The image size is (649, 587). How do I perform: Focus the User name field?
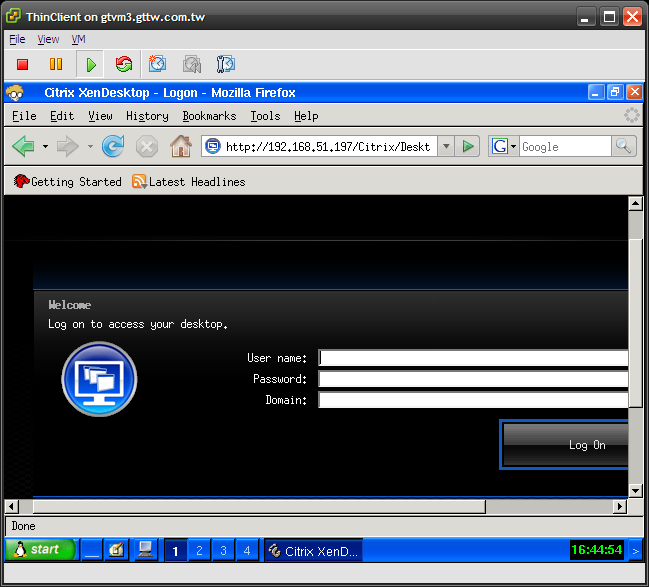tap(473, 358)
